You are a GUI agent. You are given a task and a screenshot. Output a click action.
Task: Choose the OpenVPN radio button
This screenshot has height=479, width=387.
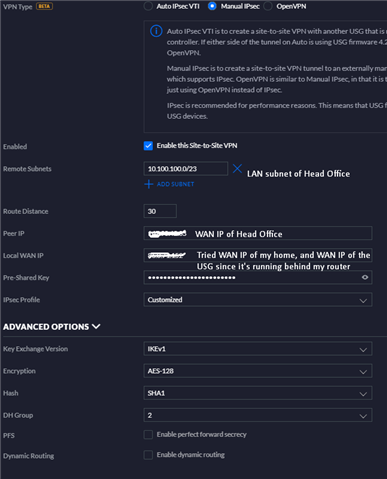tap(268, 6)
